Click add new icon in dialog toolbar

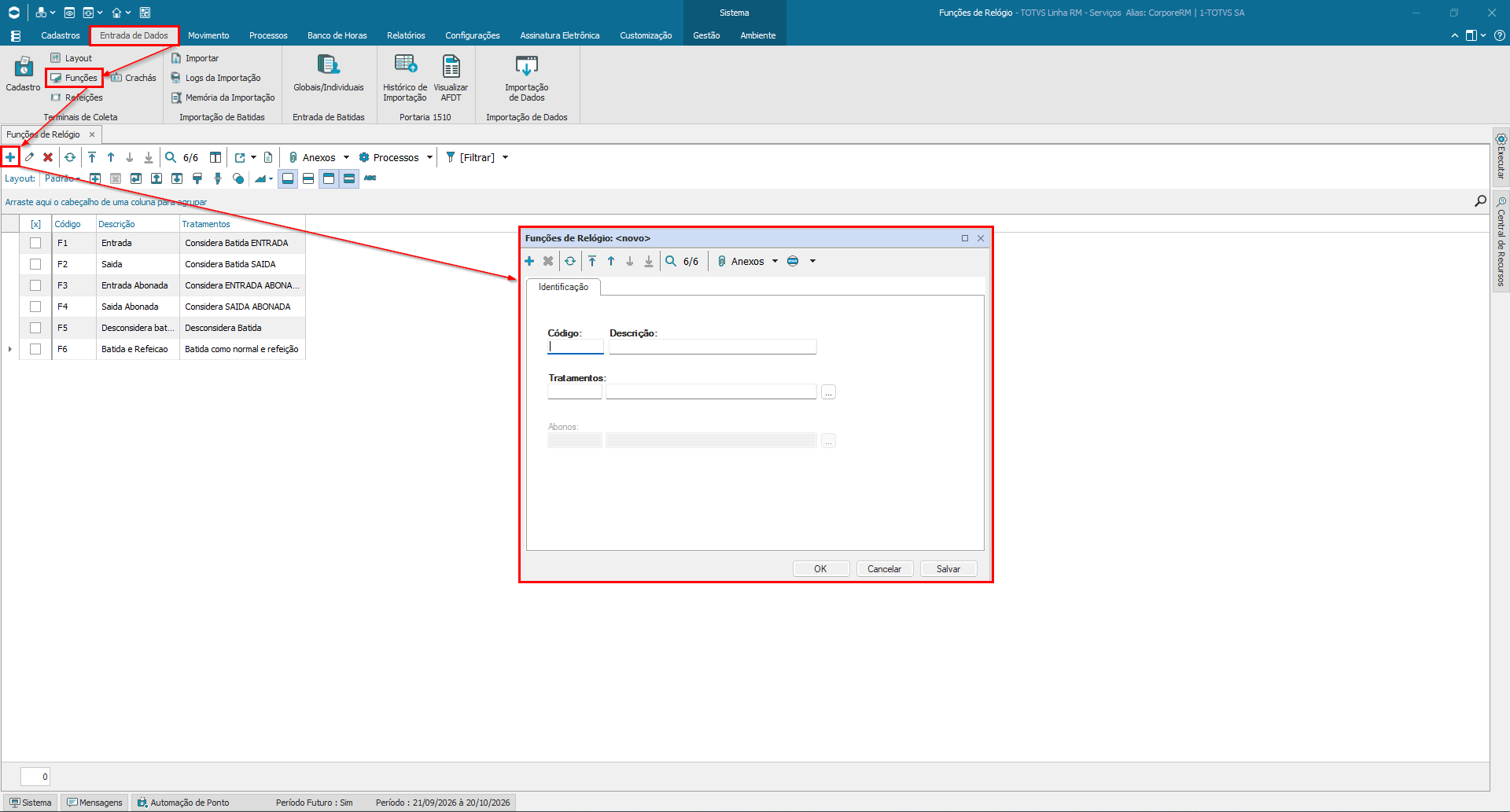coord(529,261)
